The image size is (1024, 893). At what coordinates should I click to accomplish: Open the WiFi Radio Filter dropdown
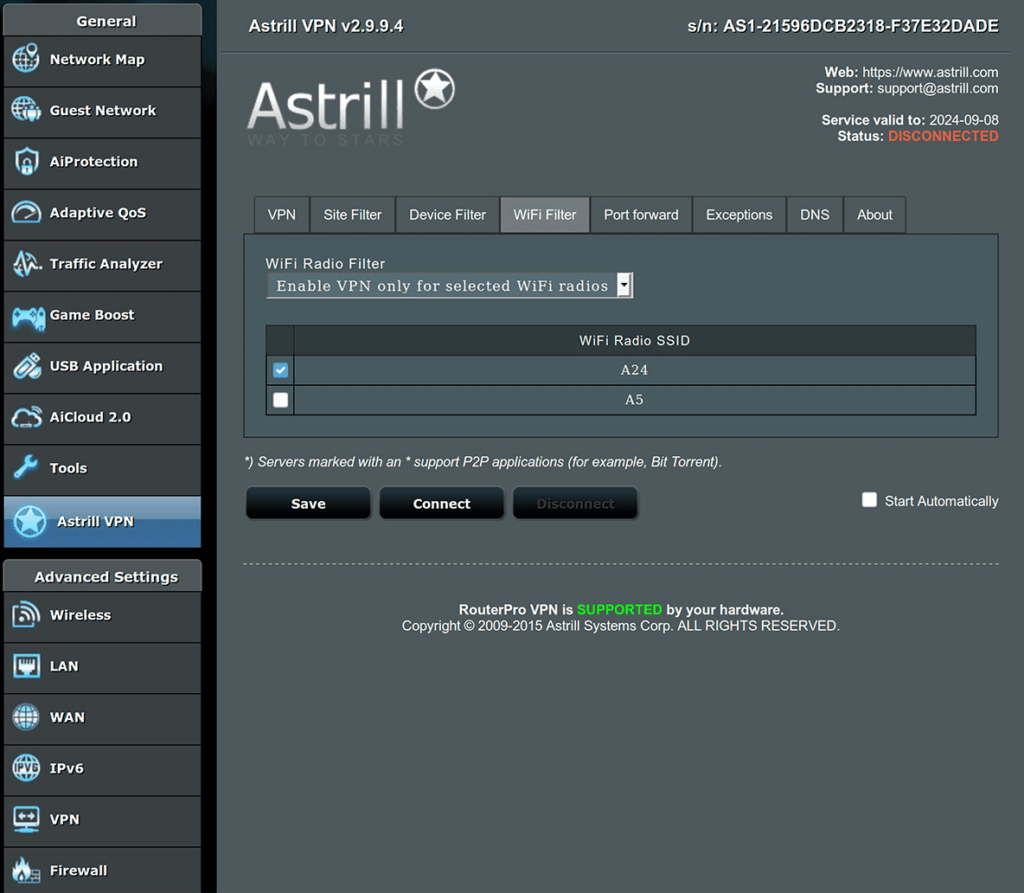click(x=623, y=285)
